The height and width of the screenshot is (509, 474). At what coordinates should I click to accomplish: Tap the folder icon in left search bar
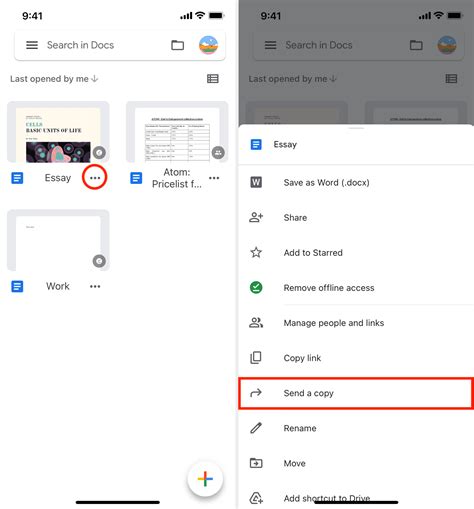(x=177, y=45)
